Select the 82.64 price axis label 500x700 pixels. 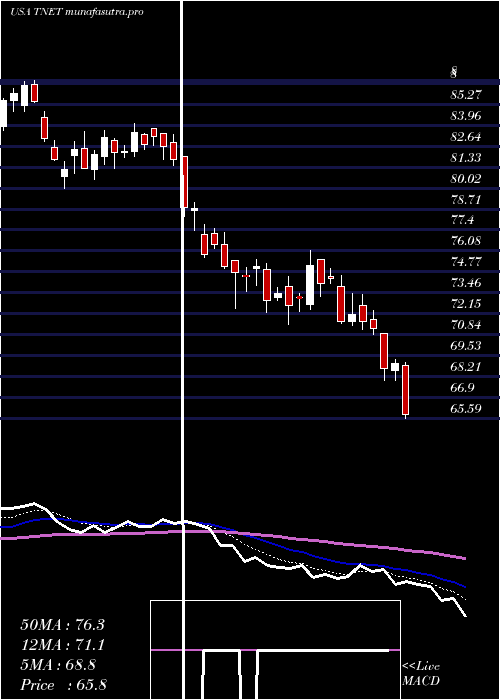pos(466,137)
